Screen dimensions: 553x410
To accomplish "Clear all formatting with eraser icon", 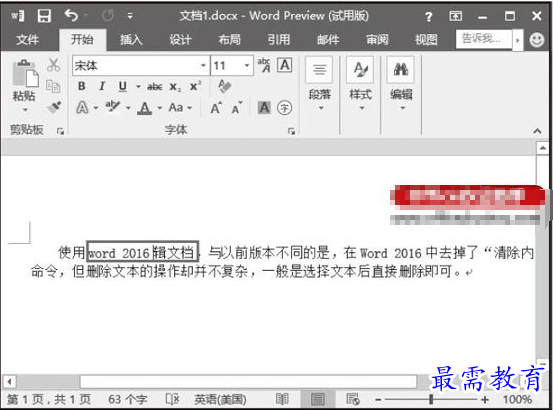I will (x=225, y=86).
